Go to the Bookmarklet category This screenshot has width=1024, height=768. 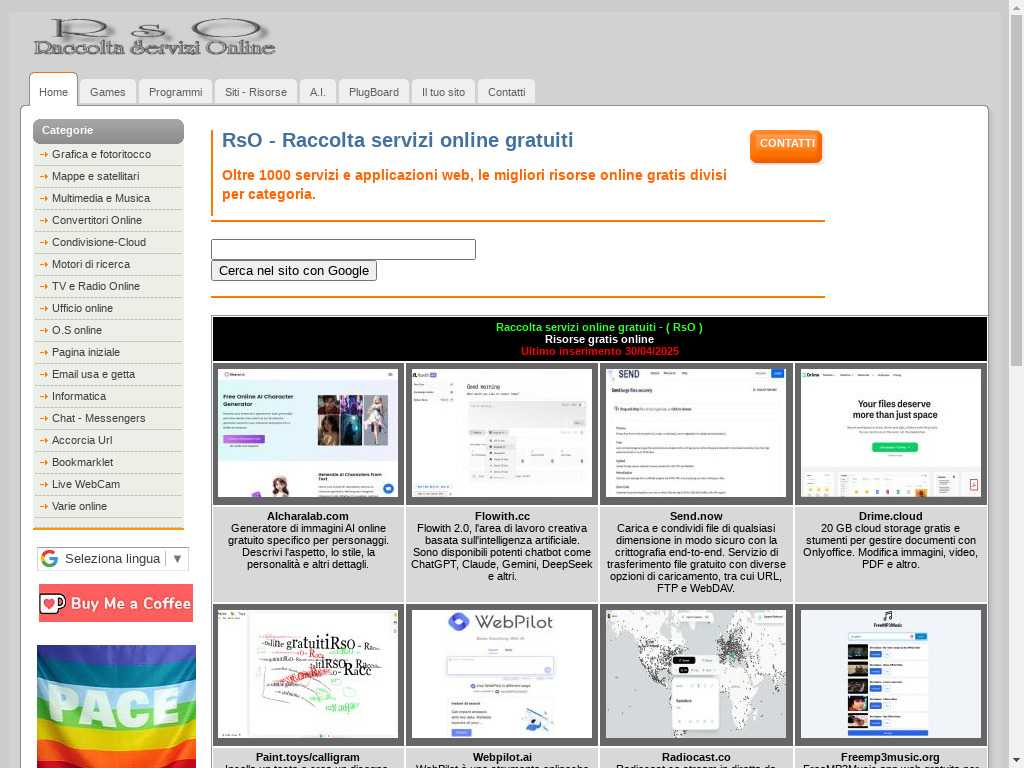(x=108, y=462)
